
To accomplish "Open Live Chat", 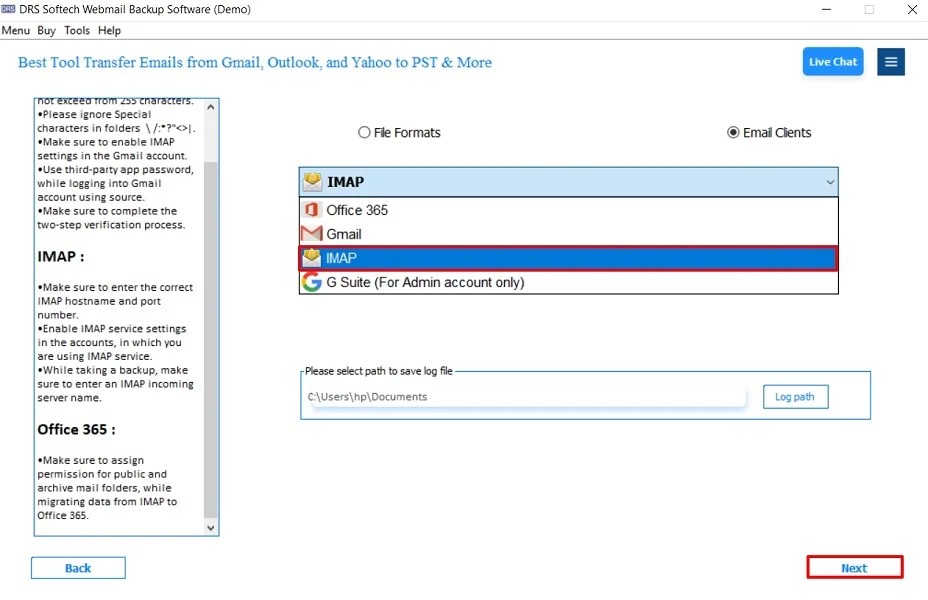I will pos(832,61).
